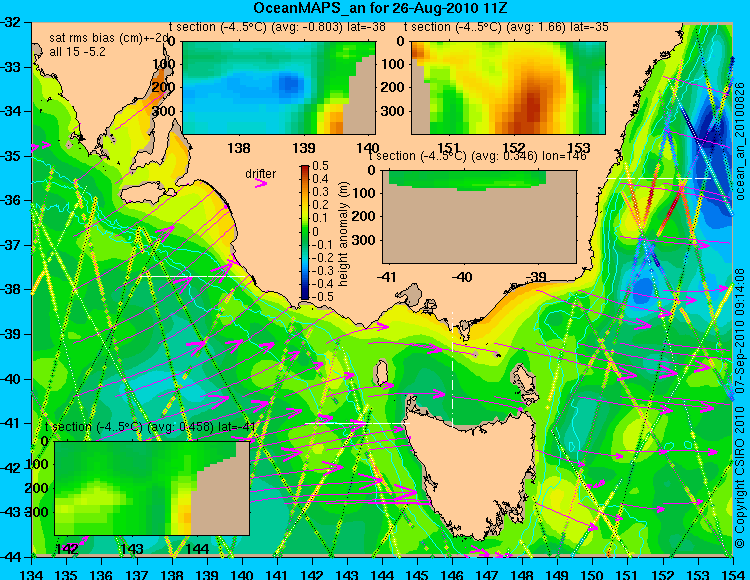Click the red satellite track near 152 longitude
The height and width of the screenshot is (580, 750).
tap(671, 210)
